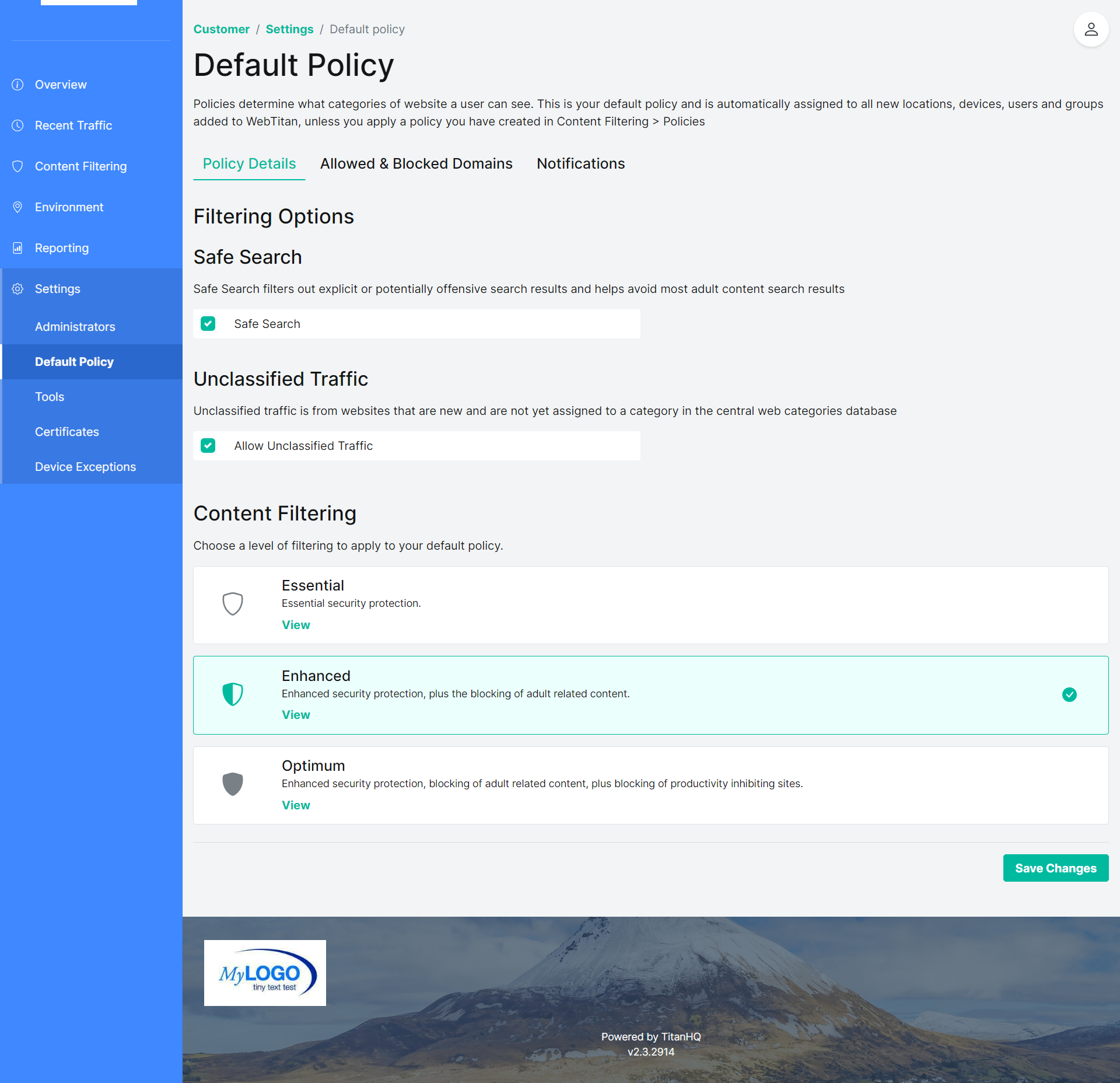Disable Allow Unclassified Traffic

pos(208,445)
